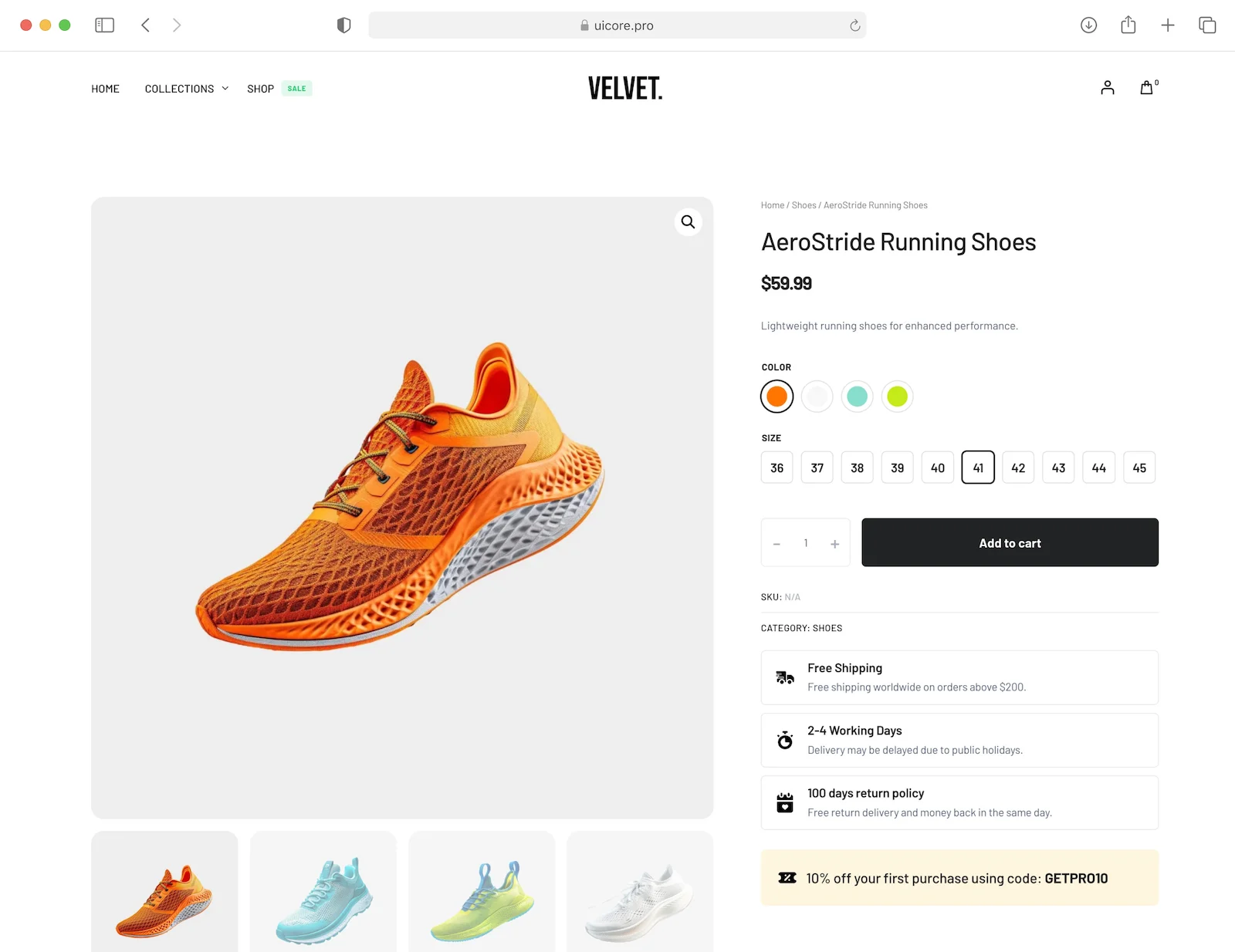Reload page using the refresh icon
This screenshot has width=1235, height=952.
pyautogui.click(x=854, y=25)
